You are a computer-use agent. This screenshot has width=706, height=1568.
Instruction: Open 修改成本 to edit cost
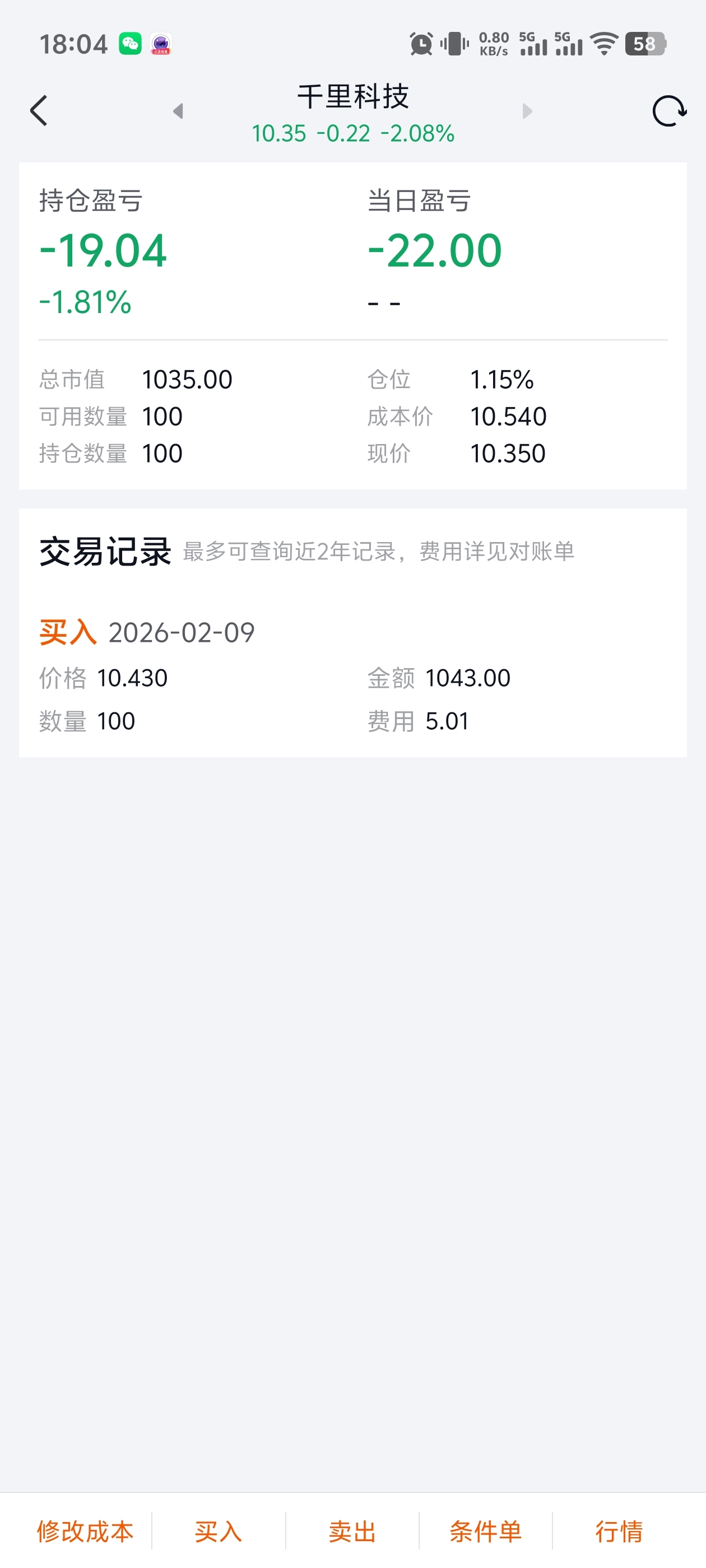click(85, 1531)
